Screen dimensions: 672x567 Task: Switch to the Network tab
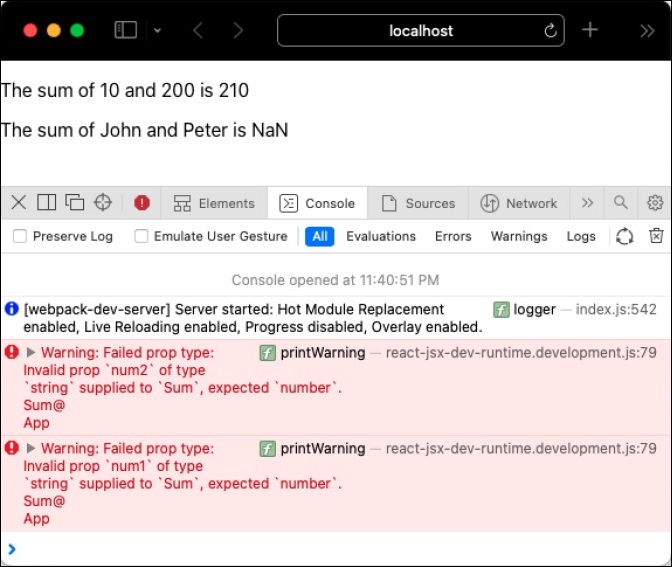click(x=519, y=203)
